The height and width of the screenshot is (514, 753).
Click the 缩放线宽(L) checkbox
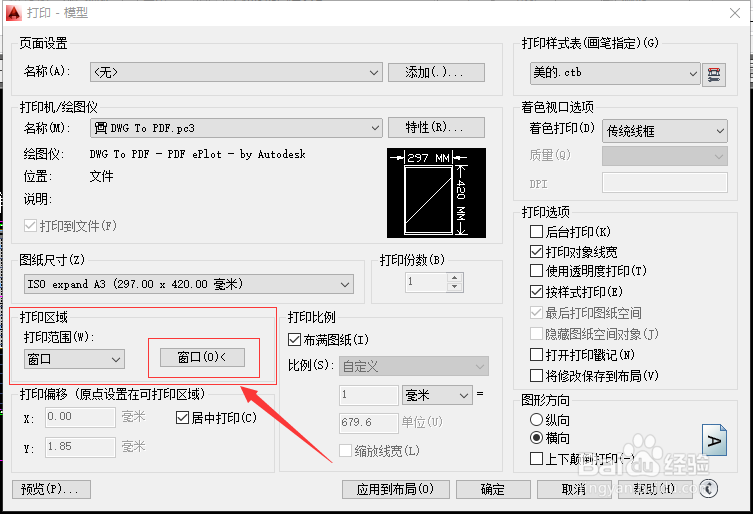(345, 451)
